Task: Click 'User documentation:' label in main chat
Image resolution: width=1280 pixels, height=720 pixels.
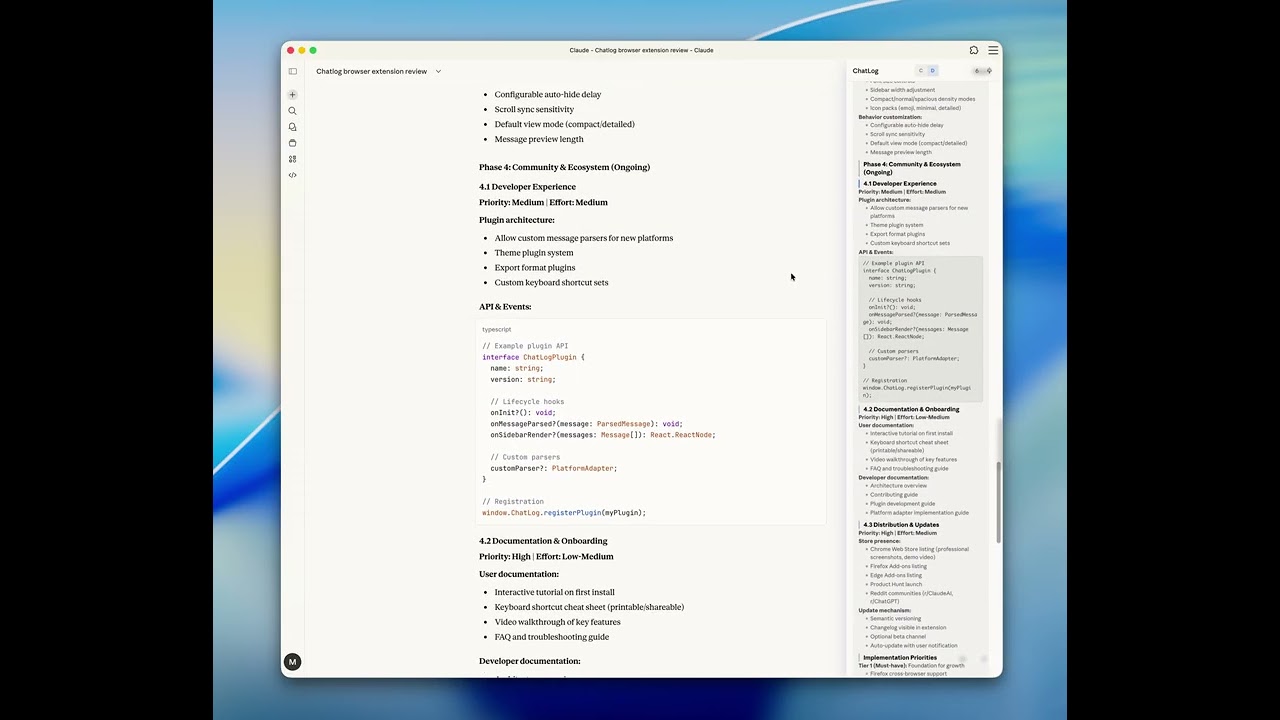Action: tap(519, 574)
